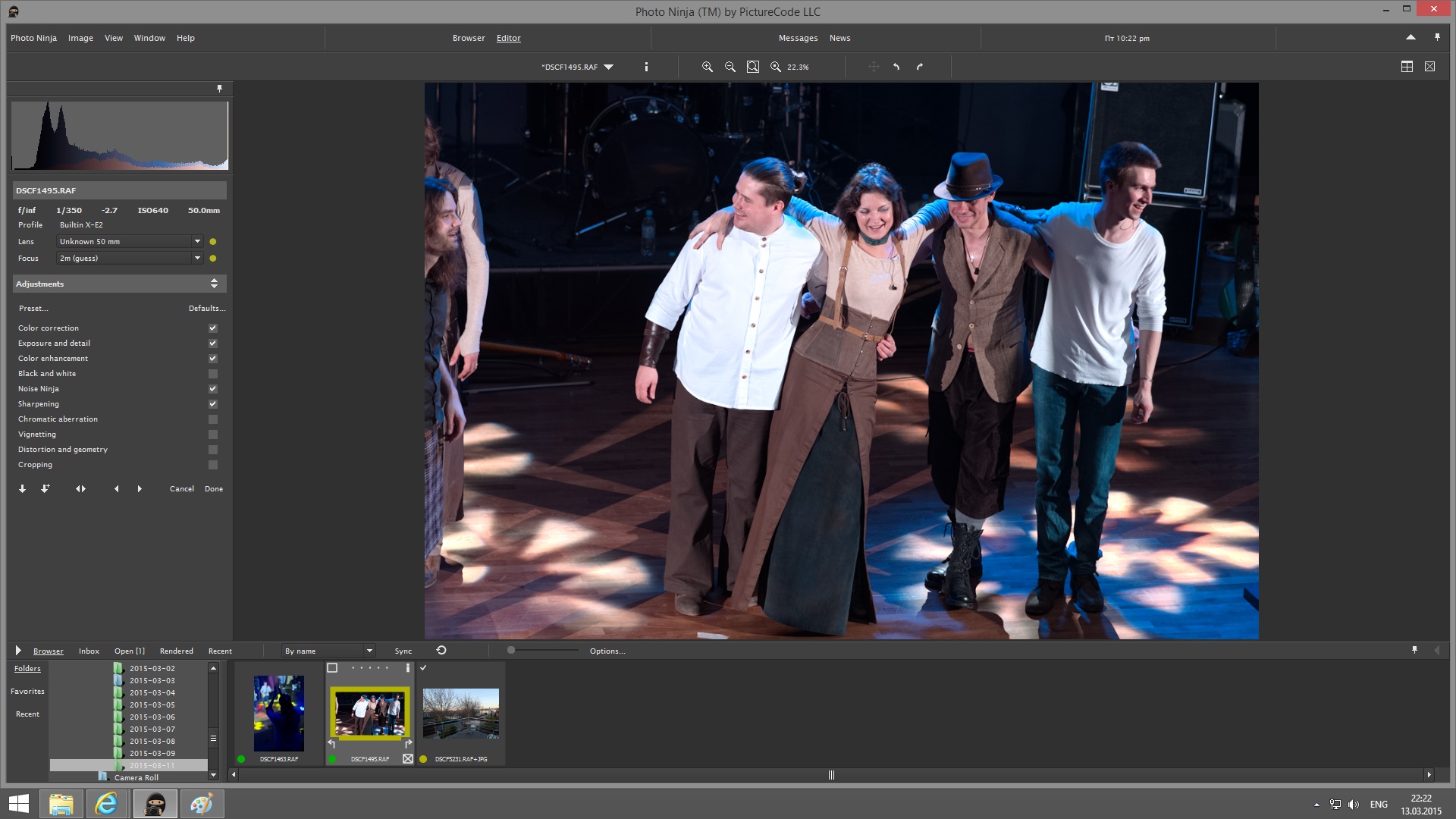Image resolution: width=1456 pixels, height=819 pixels.
Task: Toggle Exposure and detail checkbox
Action: point(213,344)
